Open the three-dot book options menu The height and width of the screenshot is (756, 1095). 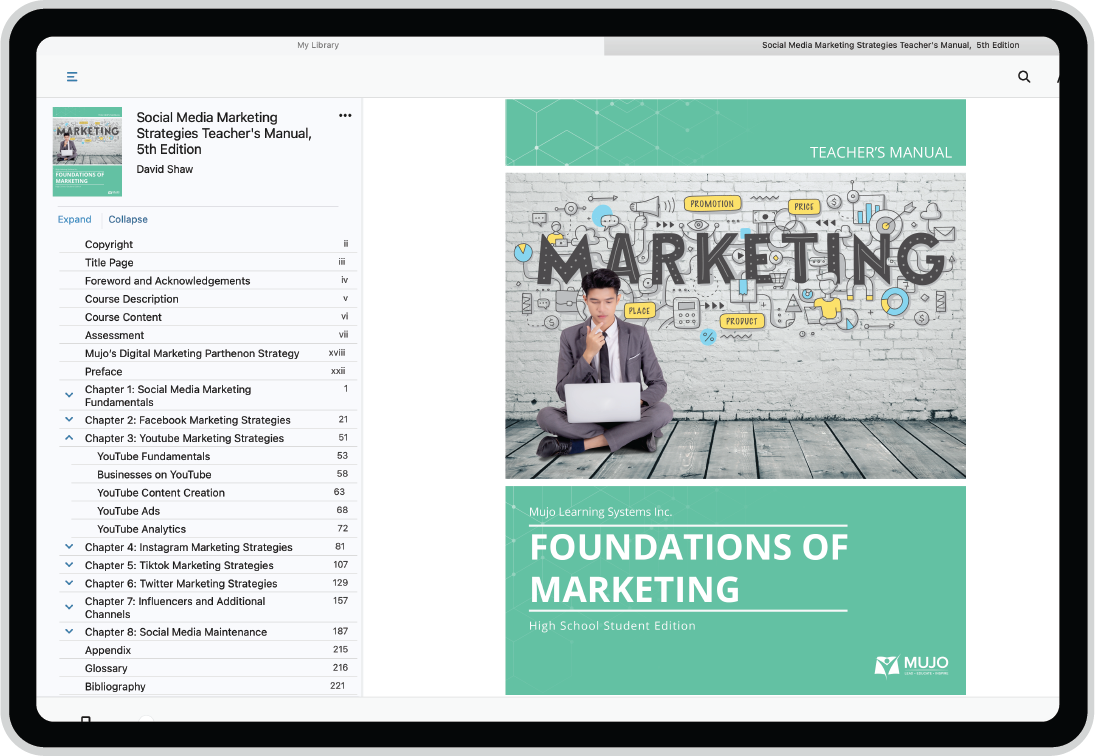pyautogui.click(x=345, y=116)
